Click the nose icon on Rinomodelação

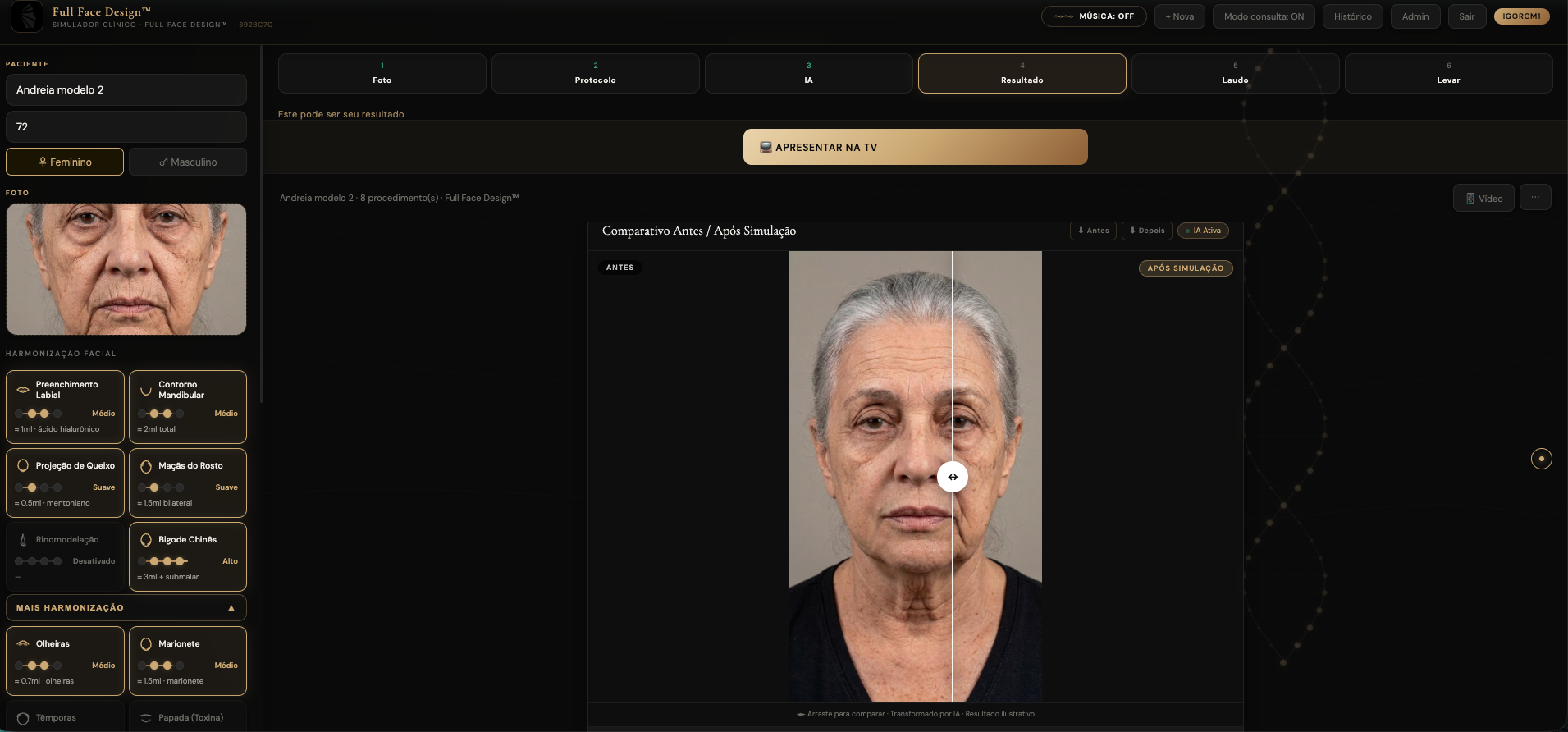point(23,540)
